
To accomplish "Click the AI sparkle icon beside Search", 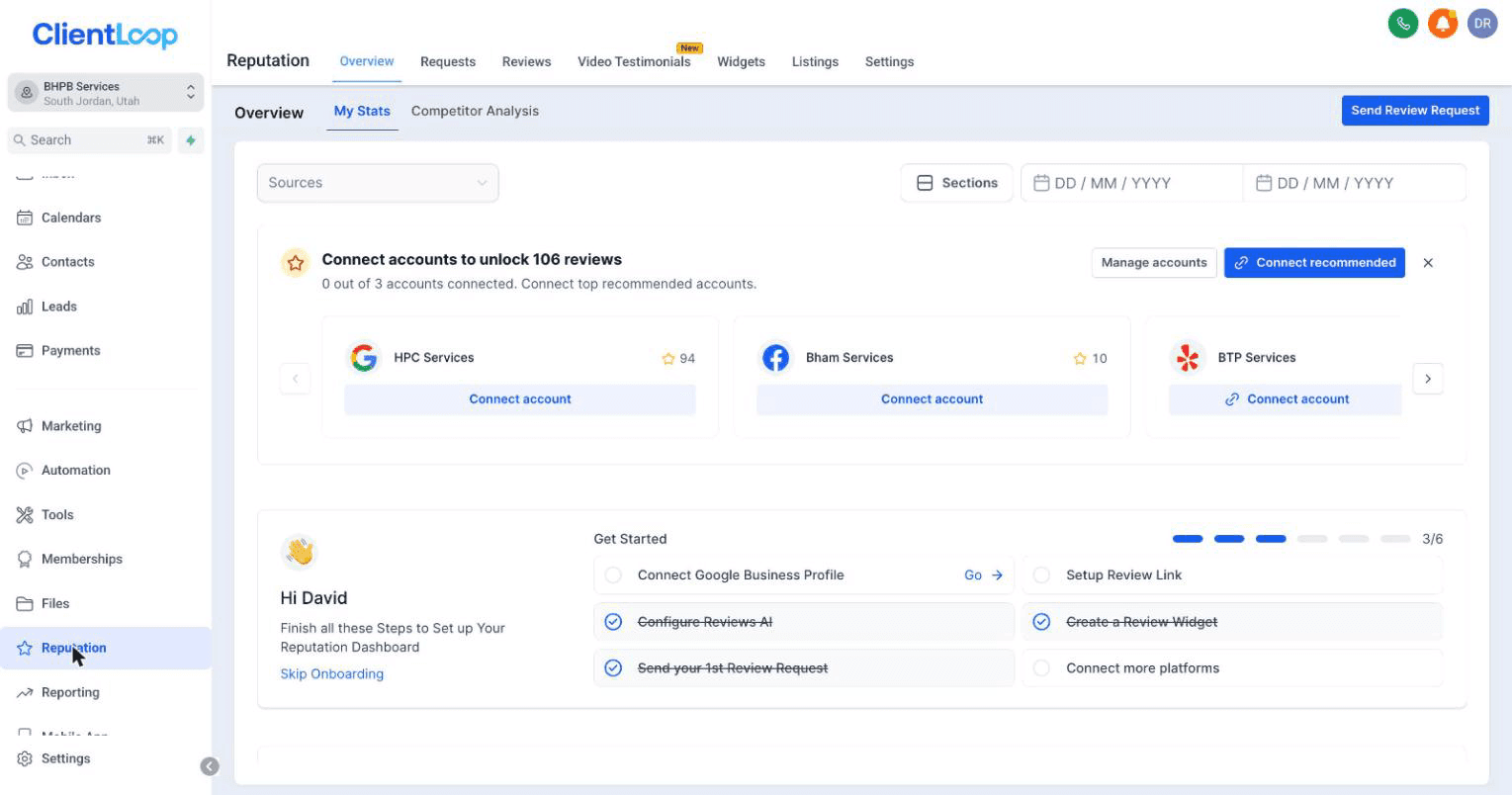I will (191, 140).
